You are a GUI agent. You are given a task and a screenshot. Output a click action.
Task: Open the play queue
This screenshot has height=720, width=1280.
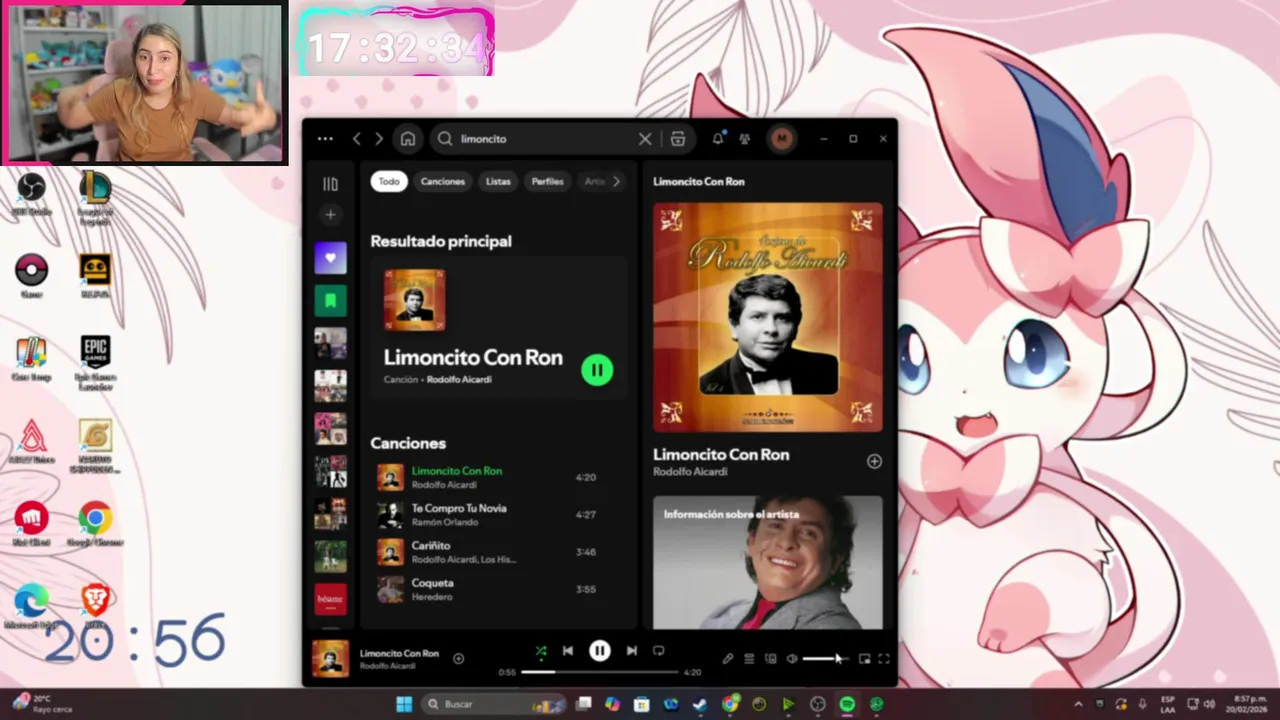point(749,658)
